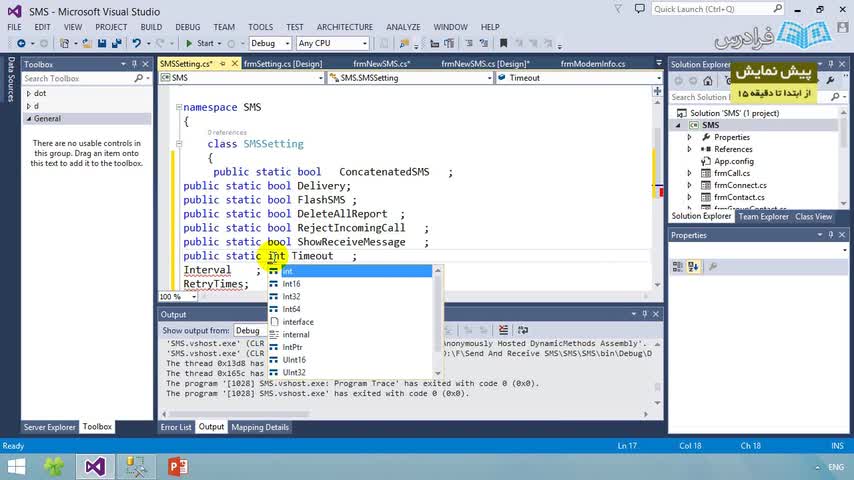Switch to Team Explorer tab
This screenshot has height=480, width=854.
pos(763,217)
